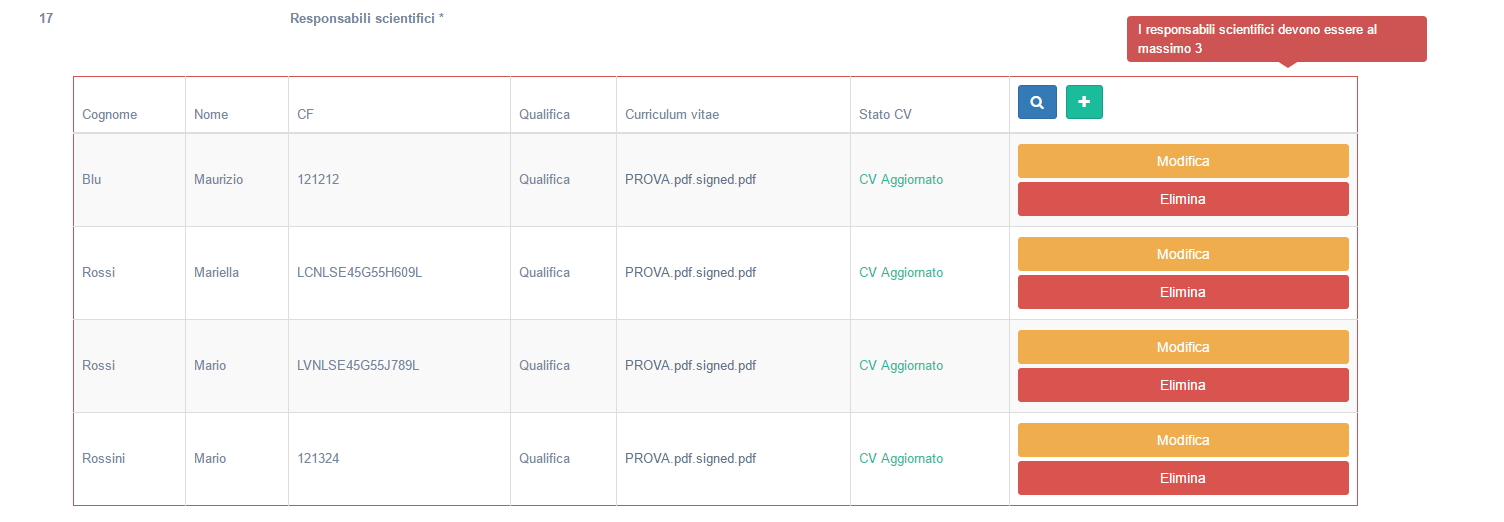Screen dimensions: 1504x522
Task: Delete the Rossi Mariella row
Action: coord(1183,292)
